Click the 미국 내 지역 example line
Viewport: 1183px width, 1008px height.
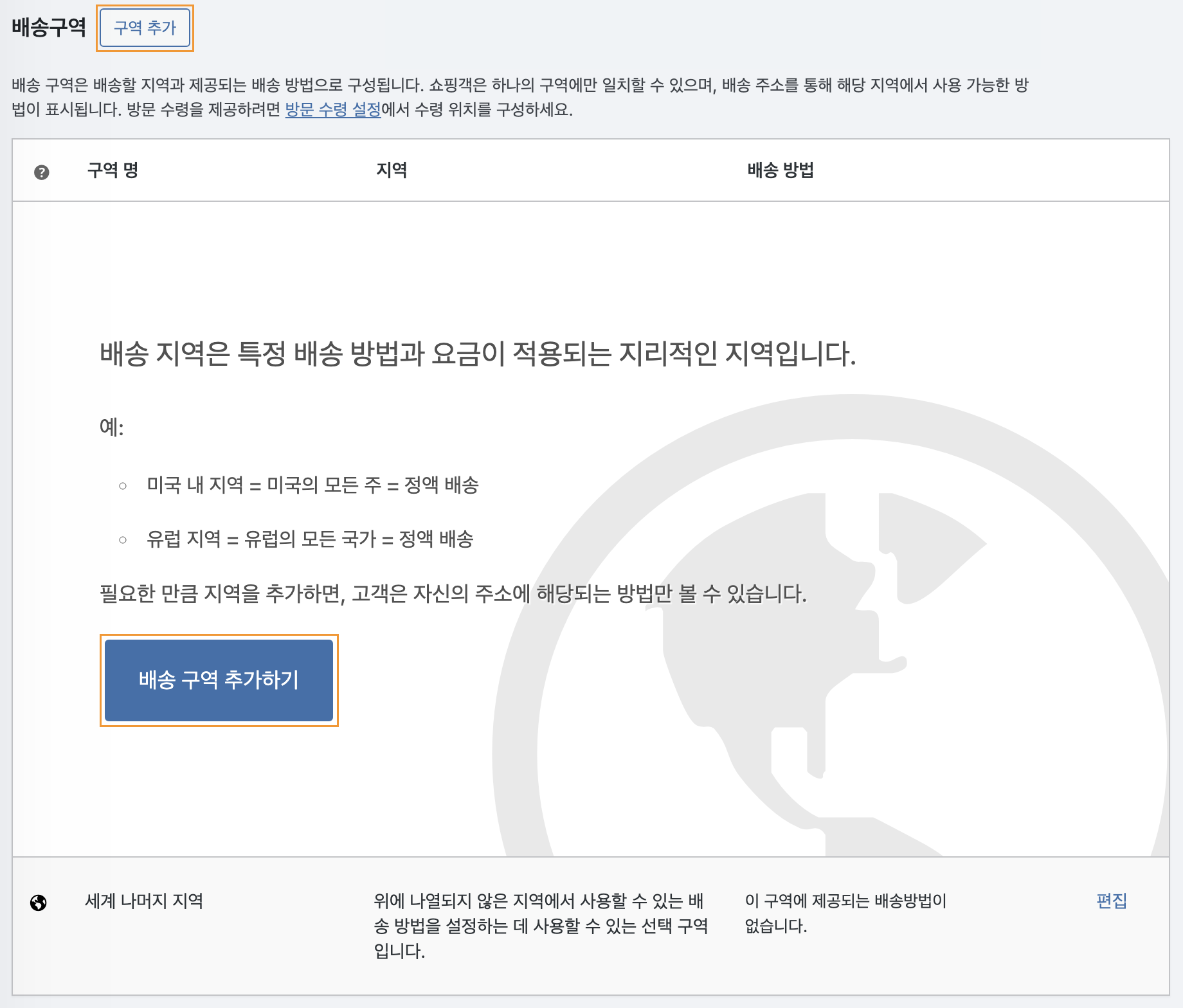(x=312, y=485)
